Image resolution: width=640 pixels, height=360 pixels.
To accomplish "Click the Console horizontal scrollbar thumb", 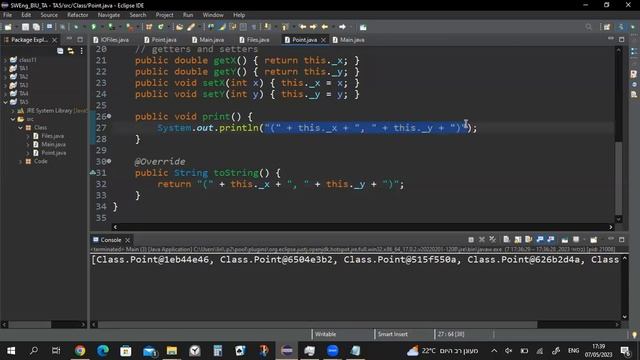I will (317, 324).
